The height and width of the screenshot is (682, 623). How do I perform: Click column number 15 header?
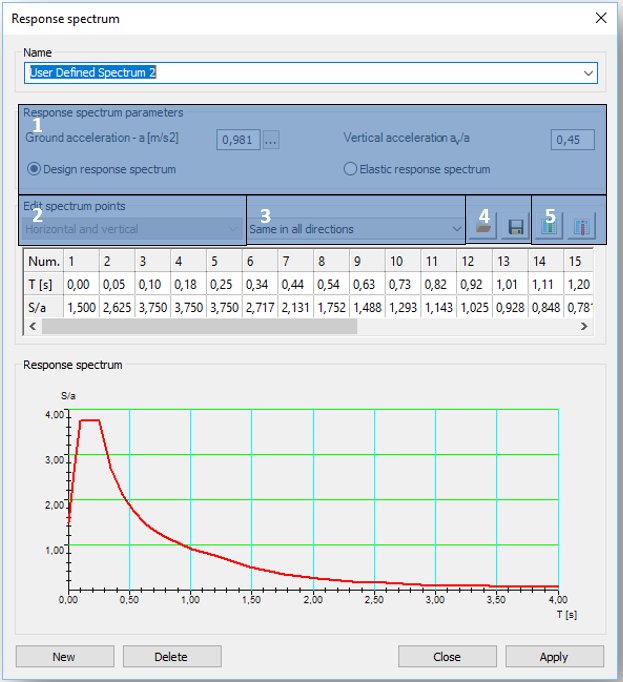tap(578, 261)
